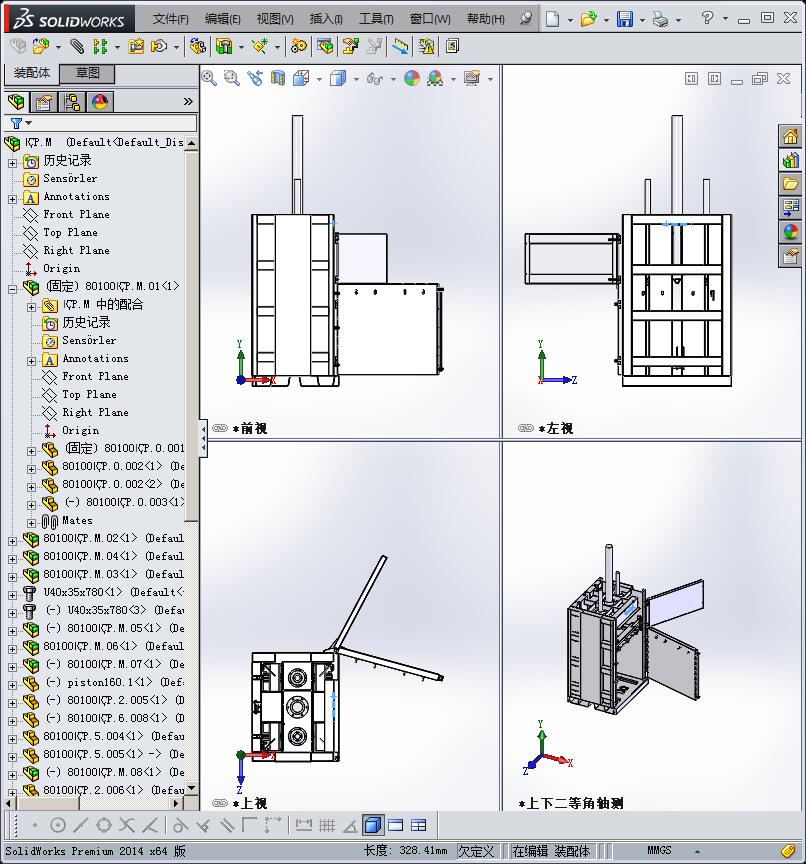Open 帮助(H) menu
Image resolution: width=806 pixels, height=864 pixels.
[x=485, y=19]
